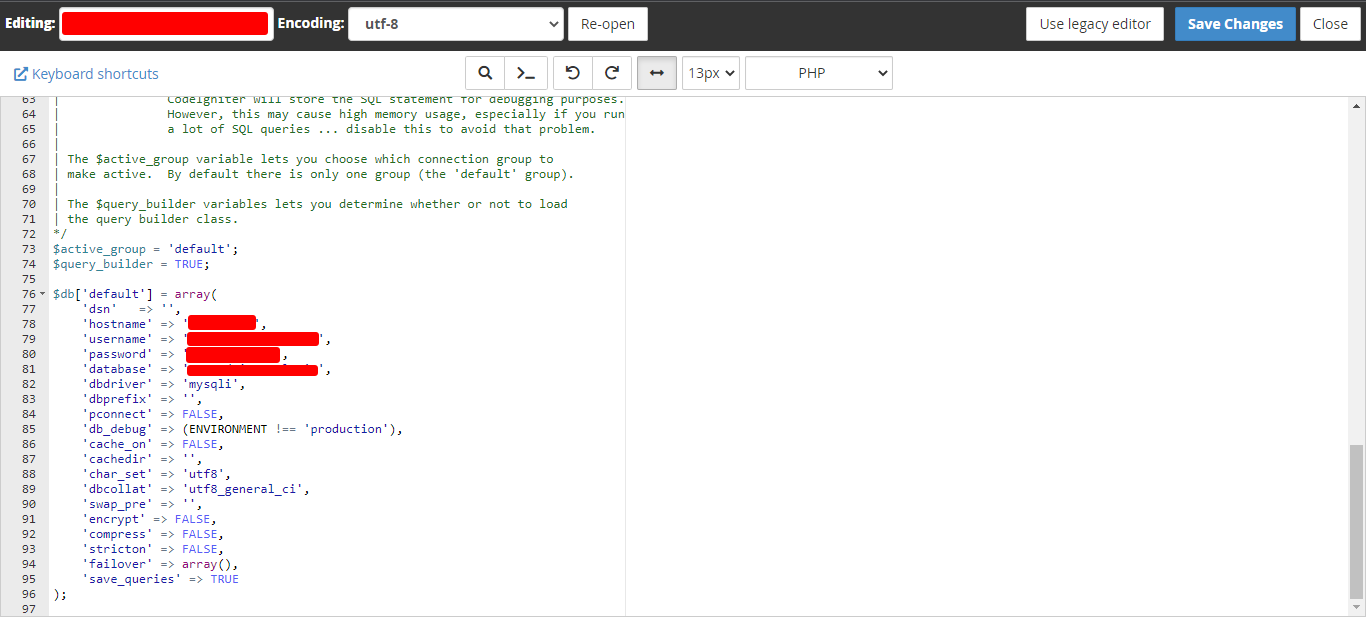Open the PHP language mode dropdown
Viewport: 1366px width, 632px height.
(x=818, y=73)
